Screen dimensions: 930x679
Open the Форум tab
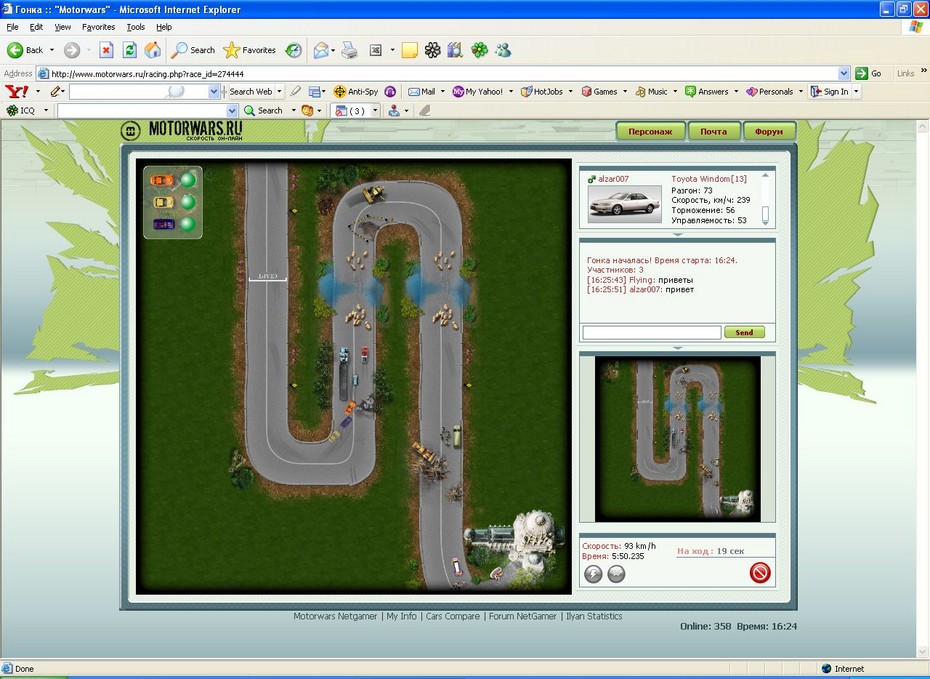(x=769, y=131)
